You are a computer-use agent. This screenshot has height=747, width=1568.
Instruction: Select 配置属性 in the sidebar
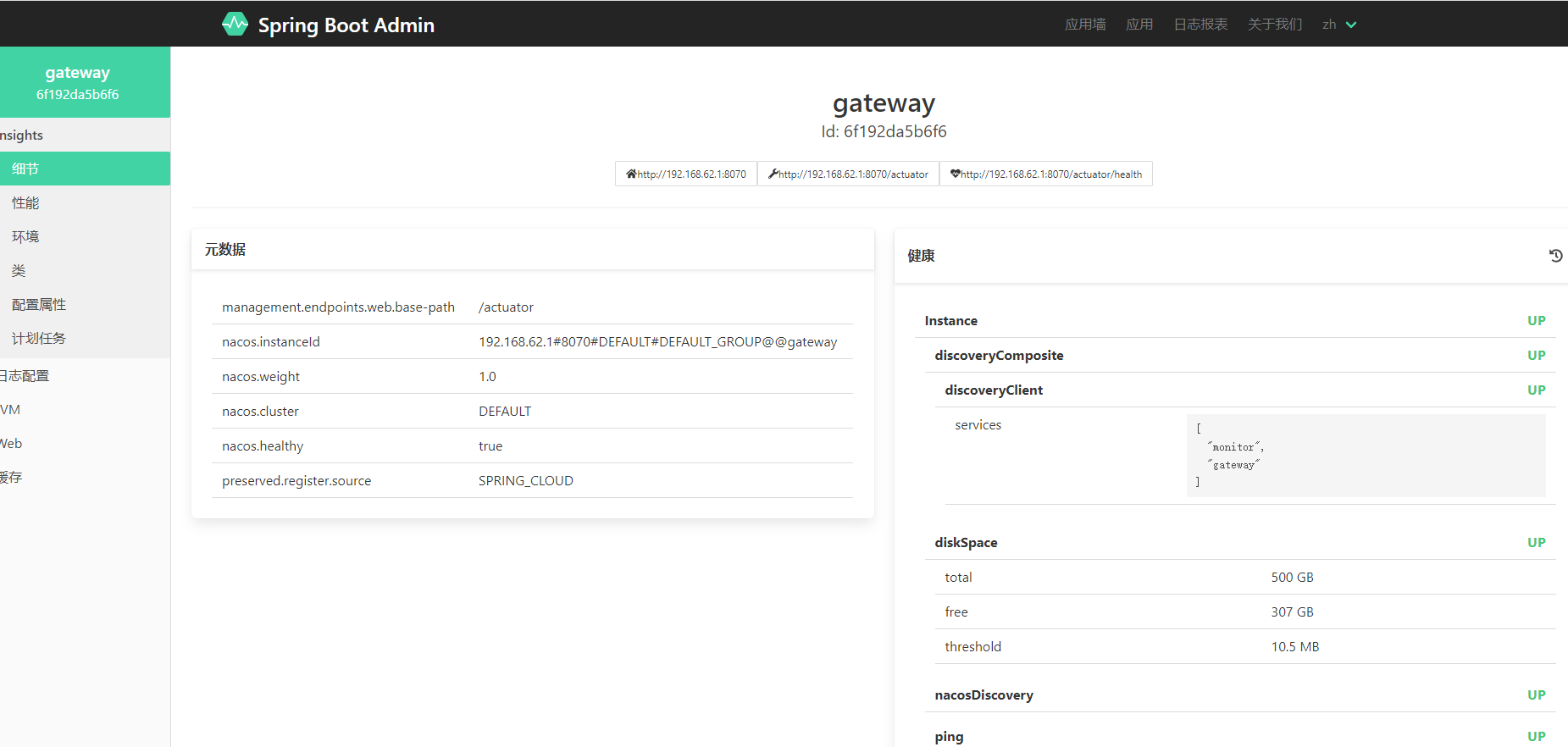tap(85, 304)
